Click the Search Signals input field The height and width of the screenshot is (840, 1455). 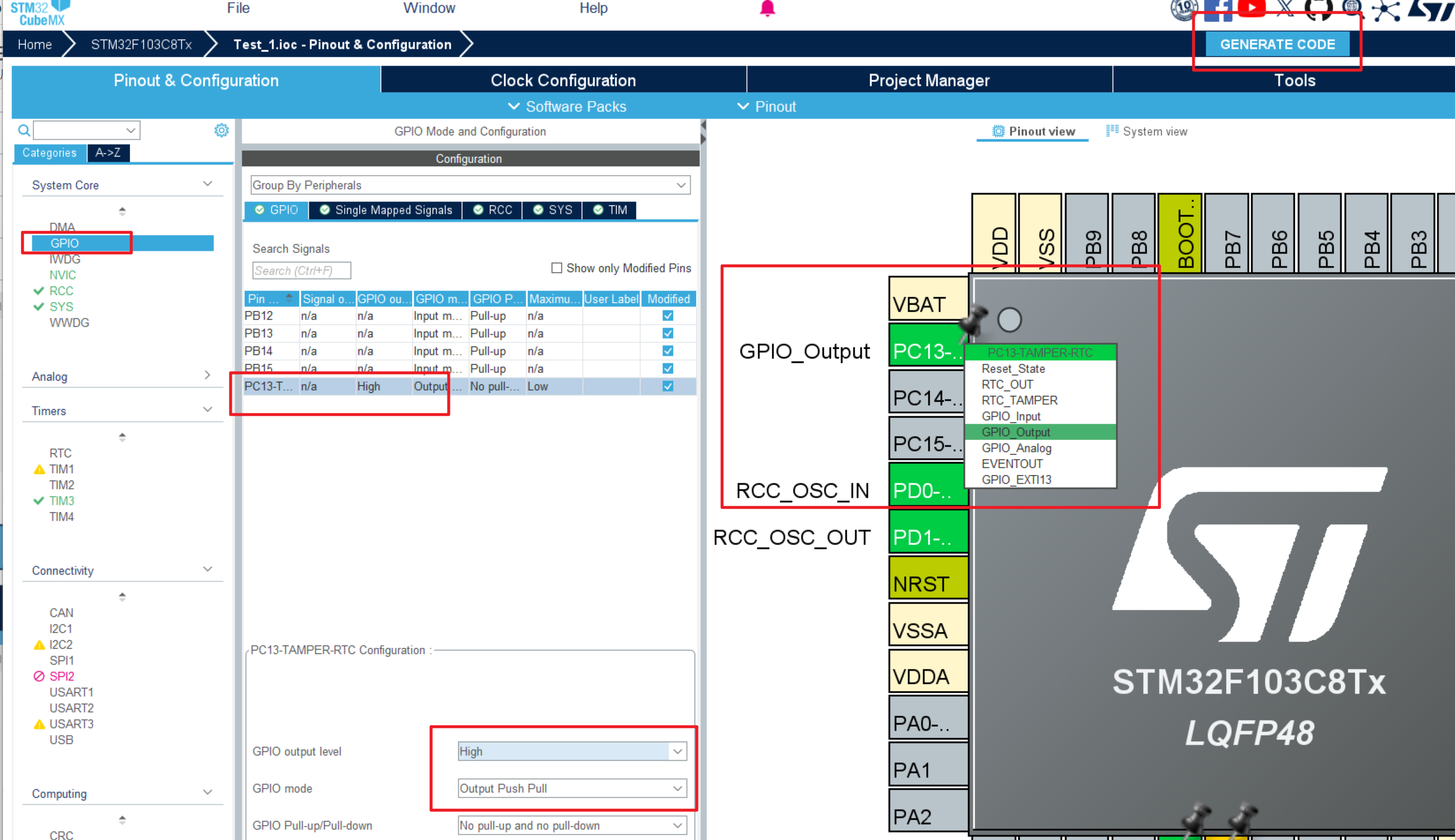pos(301,270)
